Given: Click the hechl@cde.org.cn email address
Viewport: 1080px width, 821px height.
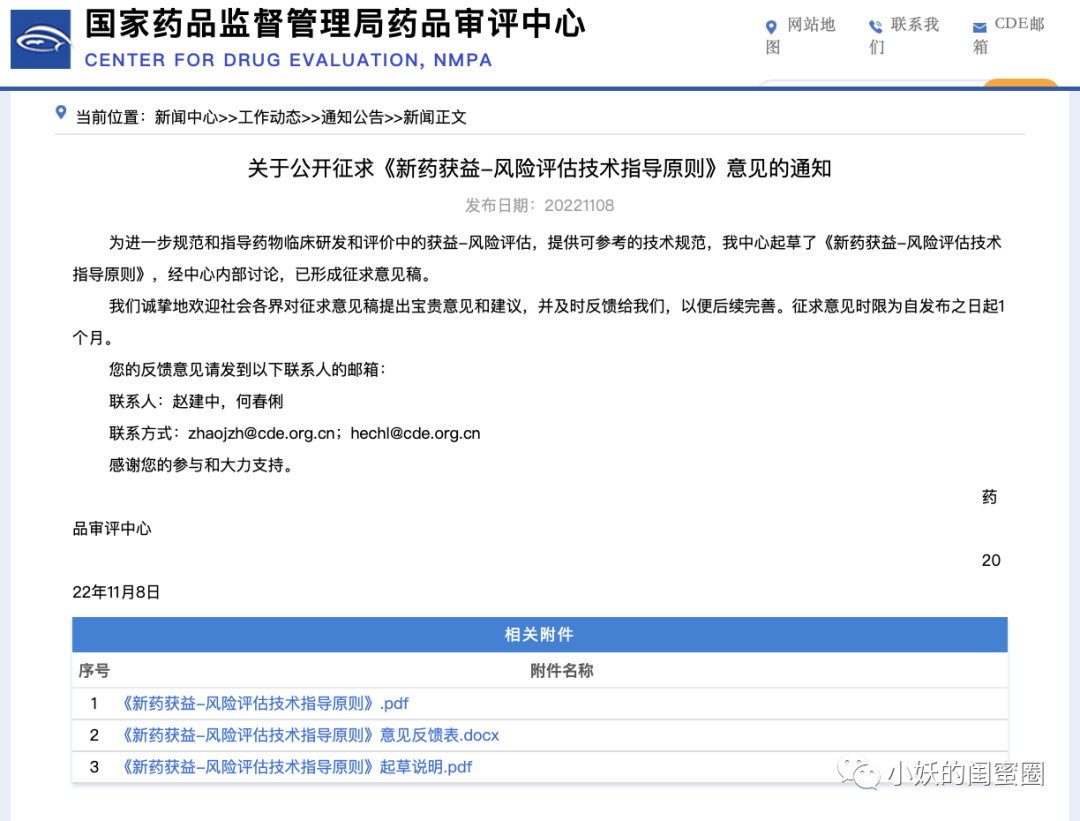Looking at the screenshot, I should (415, 434).
